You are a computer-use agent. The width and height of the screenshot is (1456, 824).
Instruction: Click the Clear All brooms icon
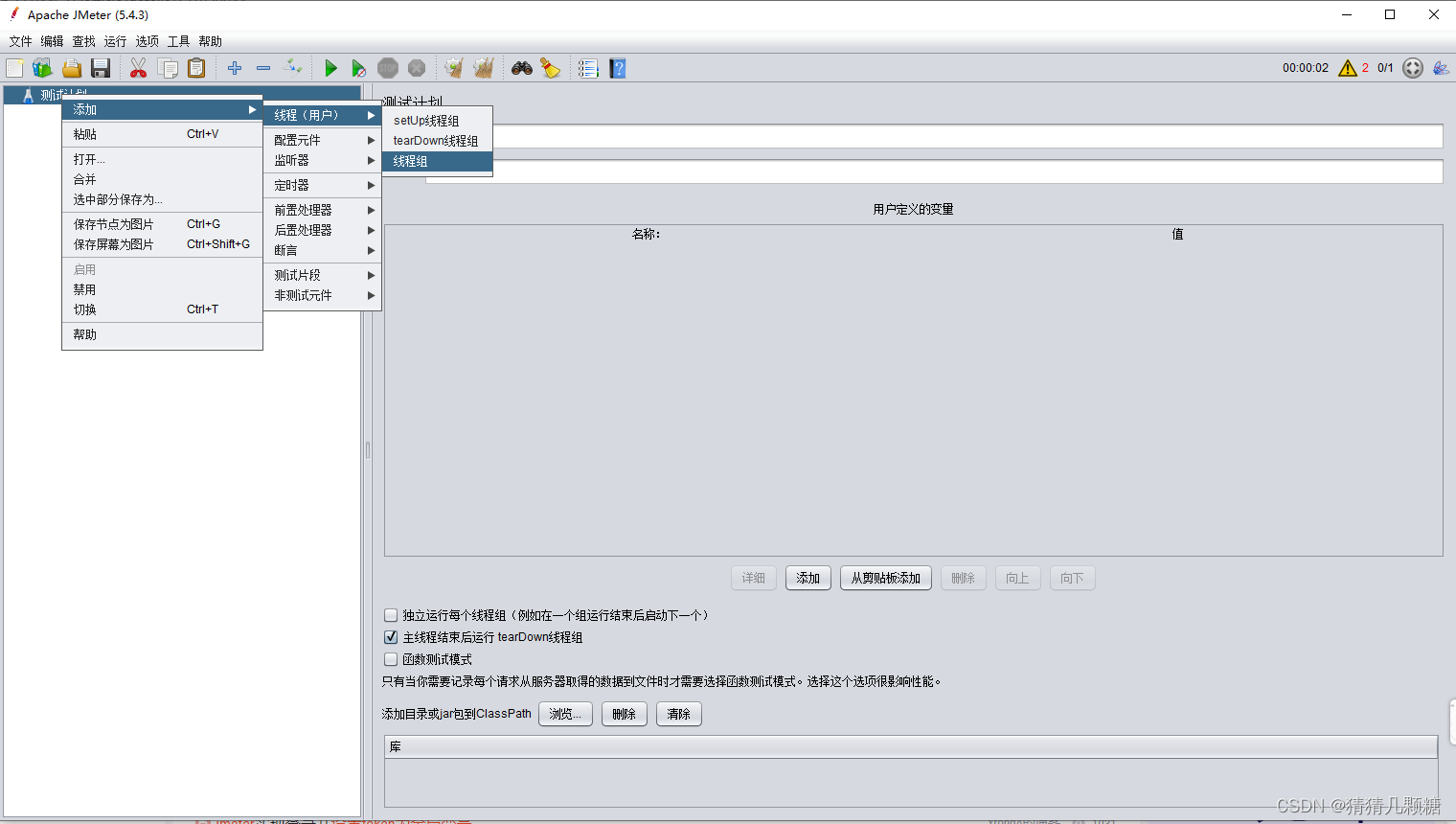pos(484,68)
